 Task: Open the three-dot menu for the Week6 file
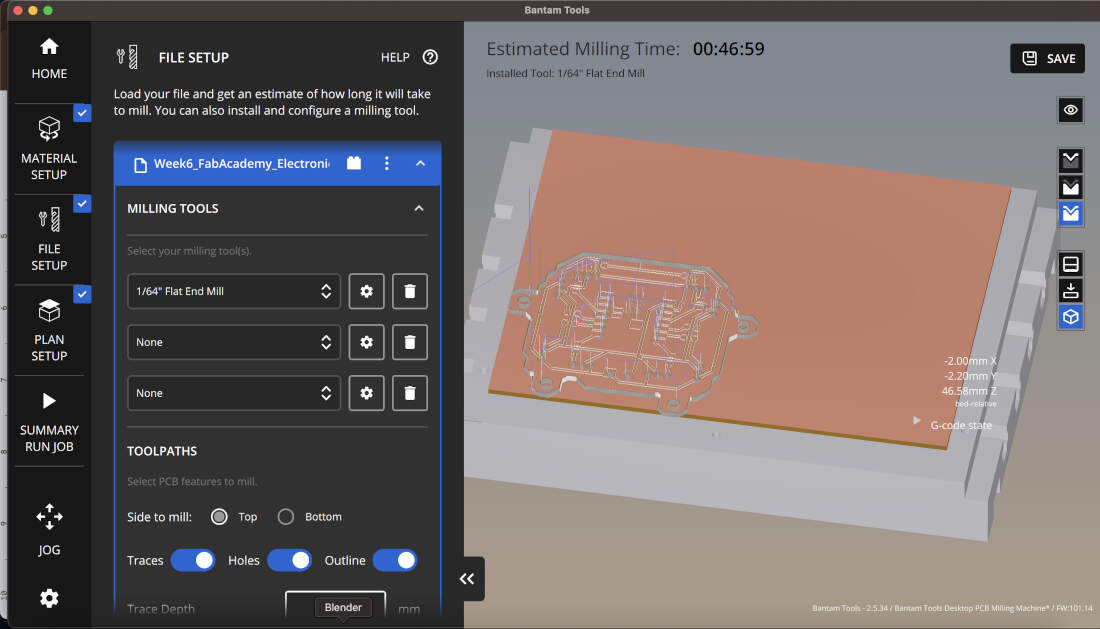pos(387,163)
